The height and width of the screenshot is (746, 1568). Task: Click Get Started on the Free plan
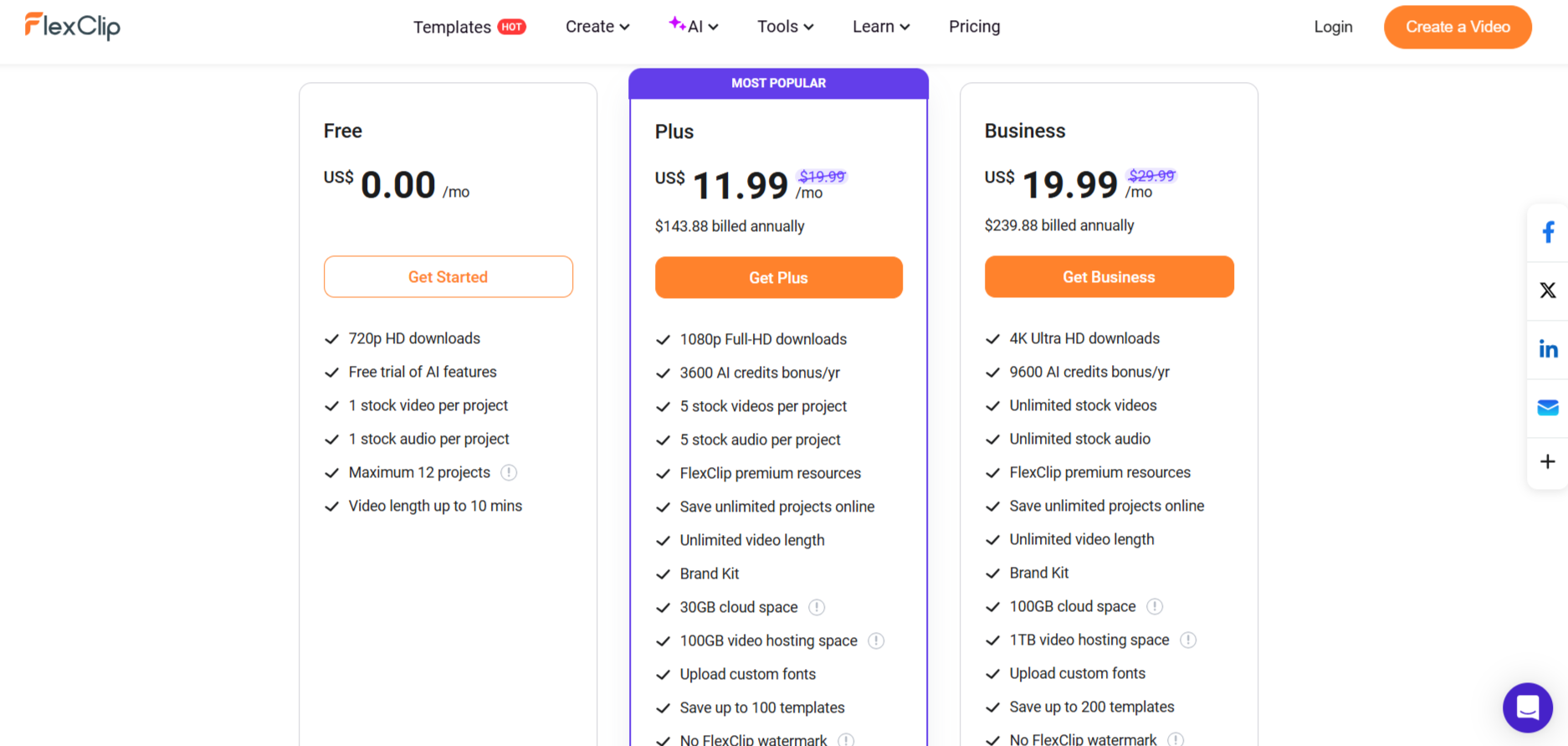click(448, 276)
